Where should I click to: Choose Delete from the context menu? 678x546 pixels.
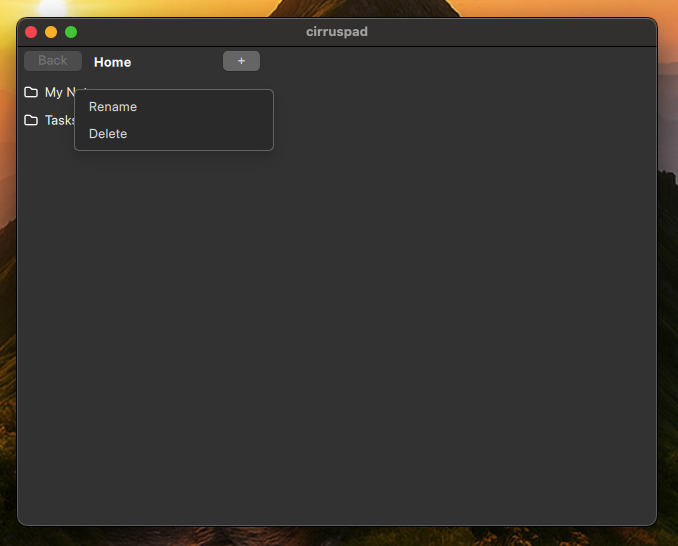[108, 134]
